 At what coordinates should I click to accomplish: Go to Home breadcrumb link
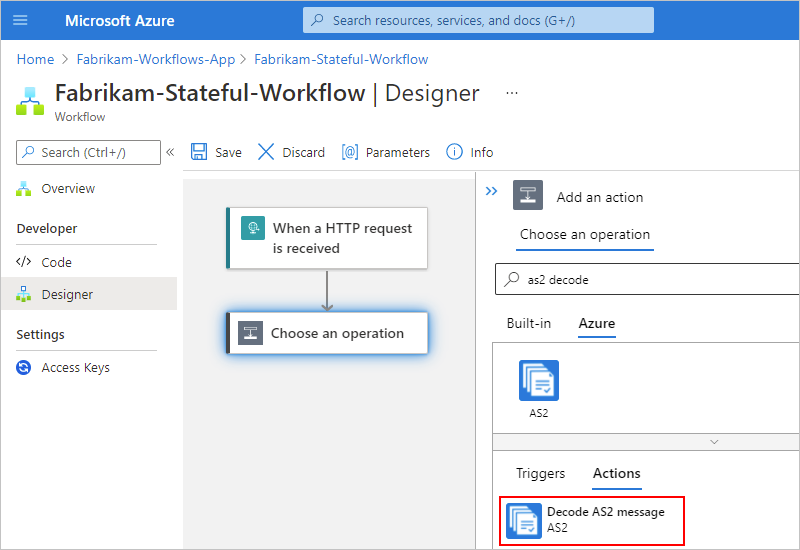click(35, 60)
